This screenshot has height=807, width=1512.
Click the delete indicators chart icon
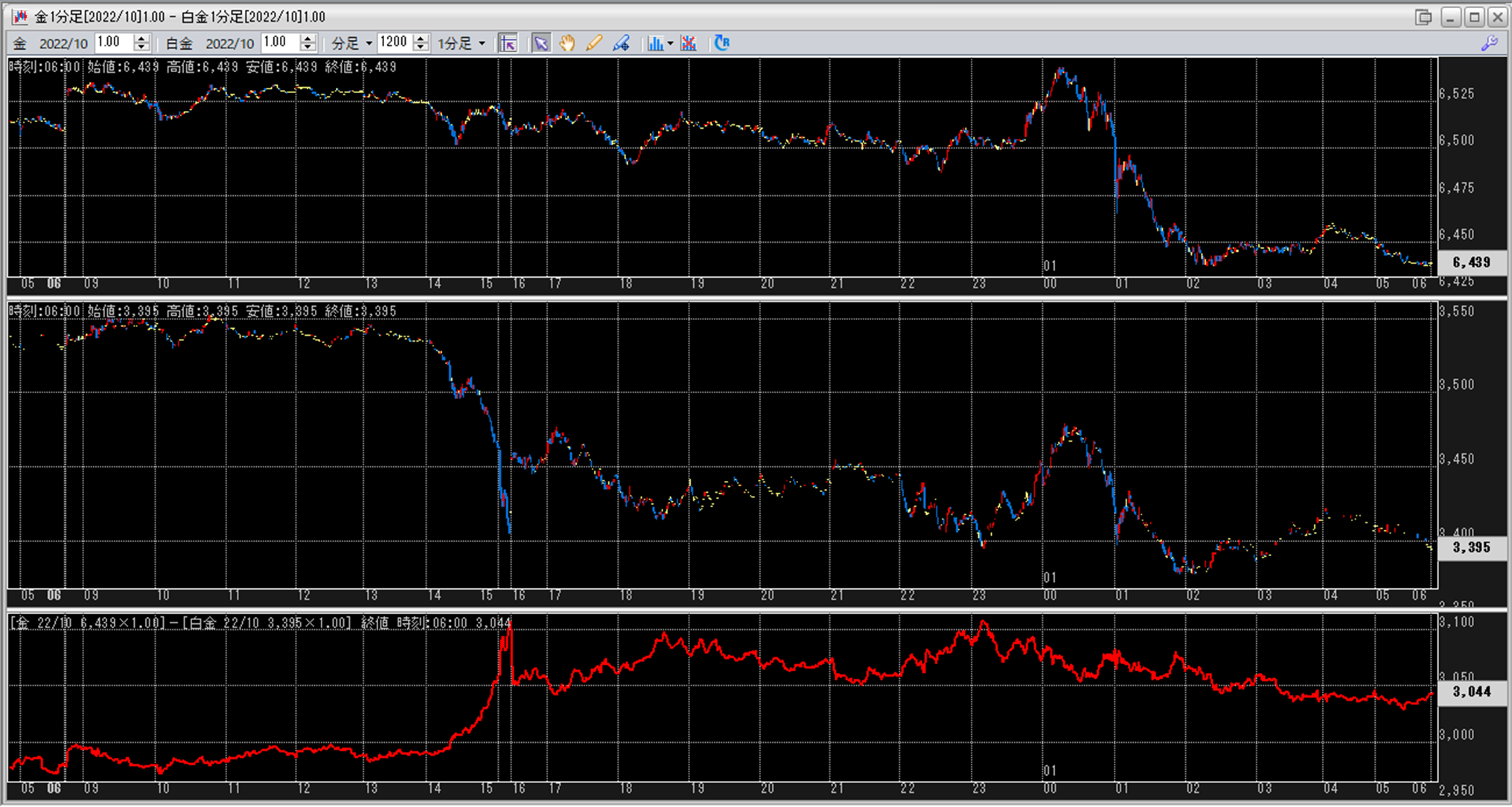coord(689,43)
